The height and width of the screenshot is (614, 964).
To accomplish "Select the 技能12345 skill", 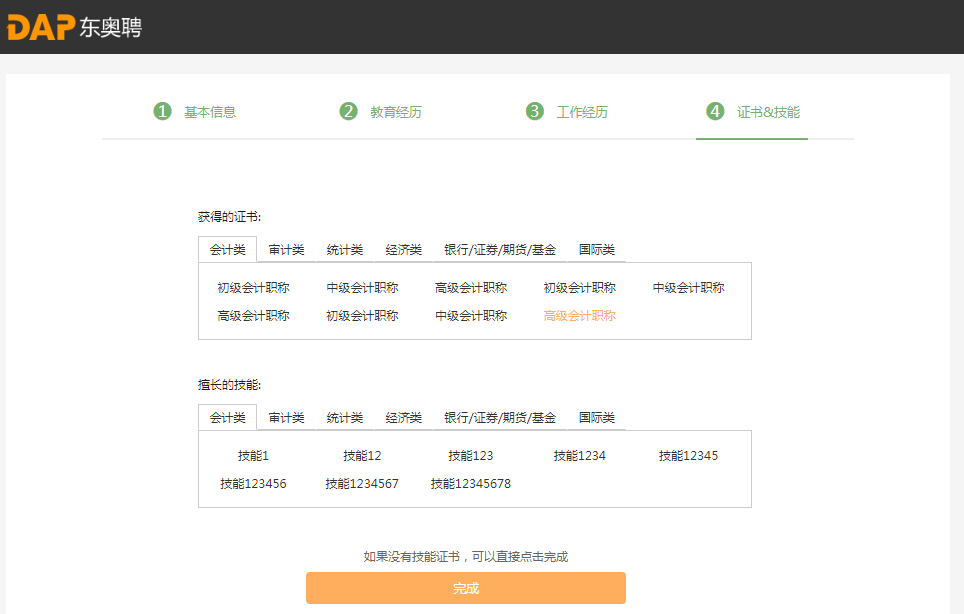I will click(688, 456).
